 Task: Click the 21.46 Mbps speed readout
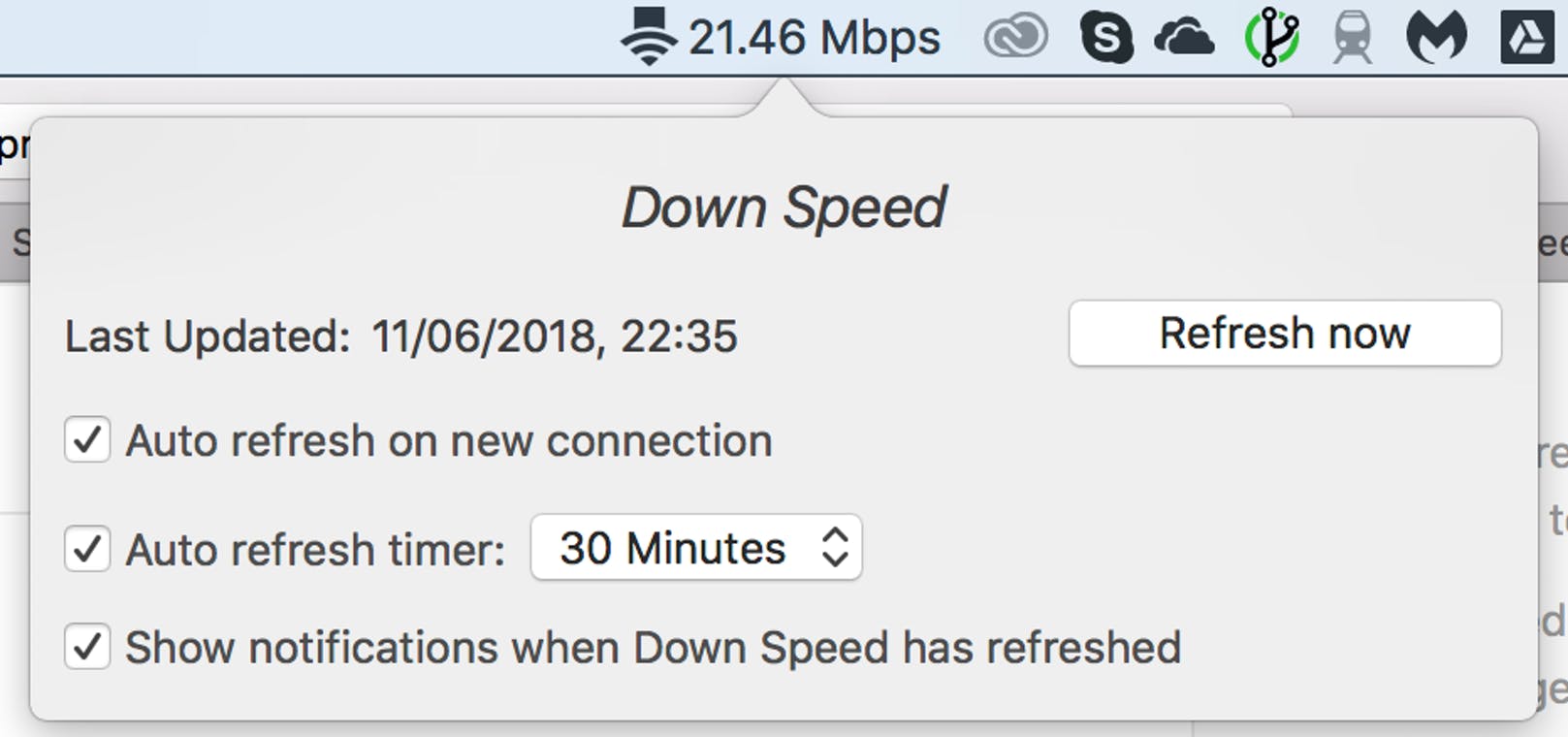[x=815, y=38]
